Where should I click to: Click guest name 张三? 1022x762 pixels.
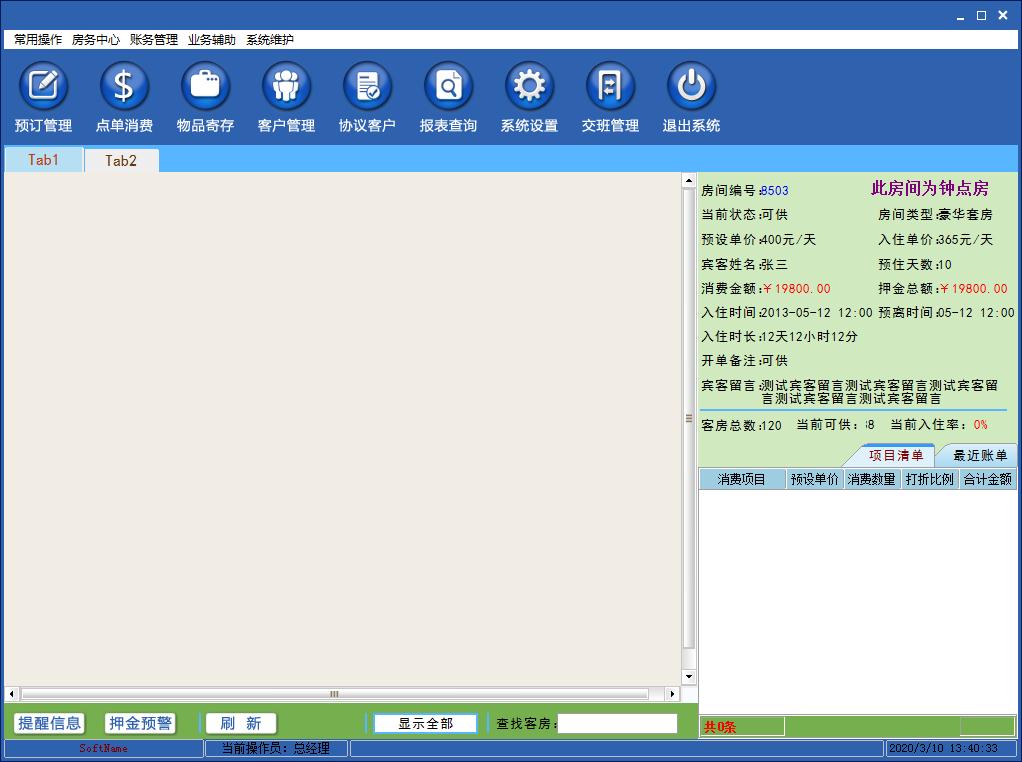774,264
